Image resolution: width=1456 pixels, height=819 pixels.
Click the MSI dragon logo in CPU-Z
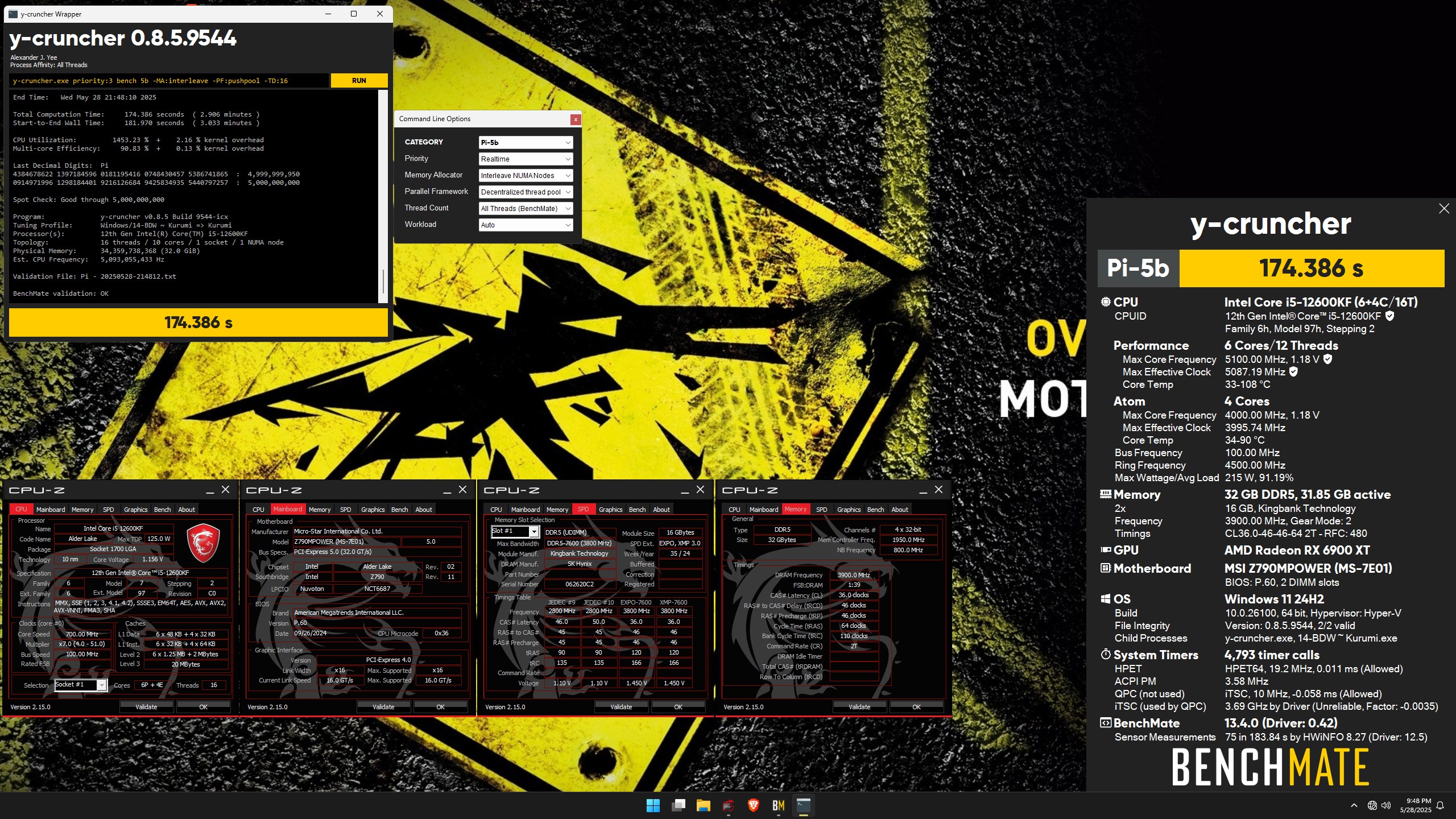[x=202, y=543]
